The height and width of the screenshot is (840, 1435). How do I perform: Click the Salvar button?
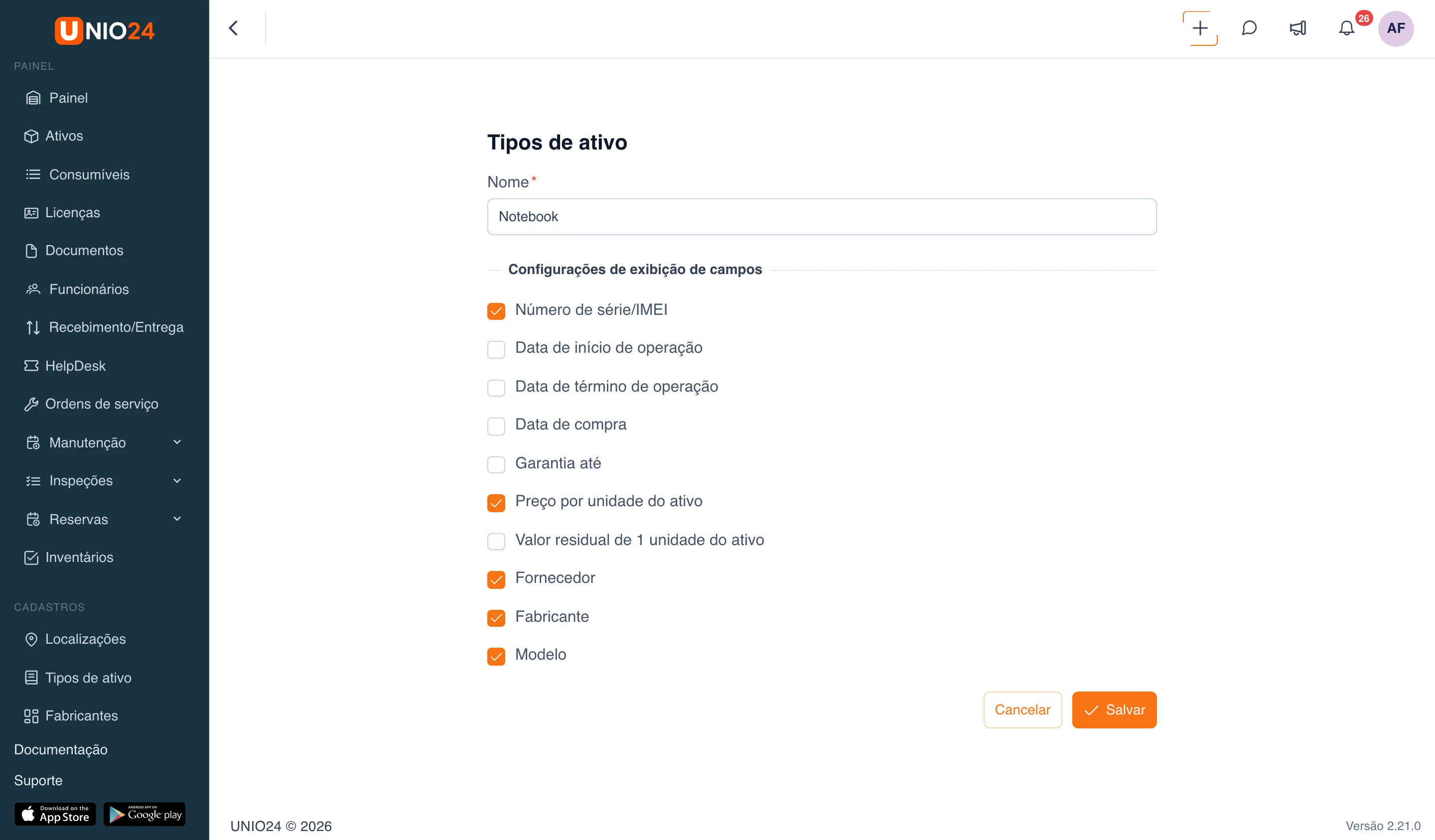(1114, 709)
